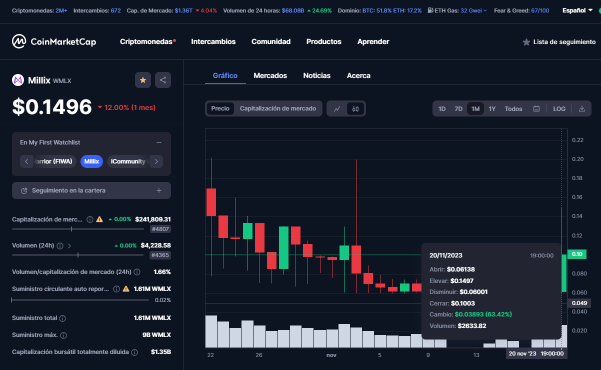The width and height of the screenshot is (601, 370).
Task: Show next watchlist coins with right arrow
Action: [156, 161]
